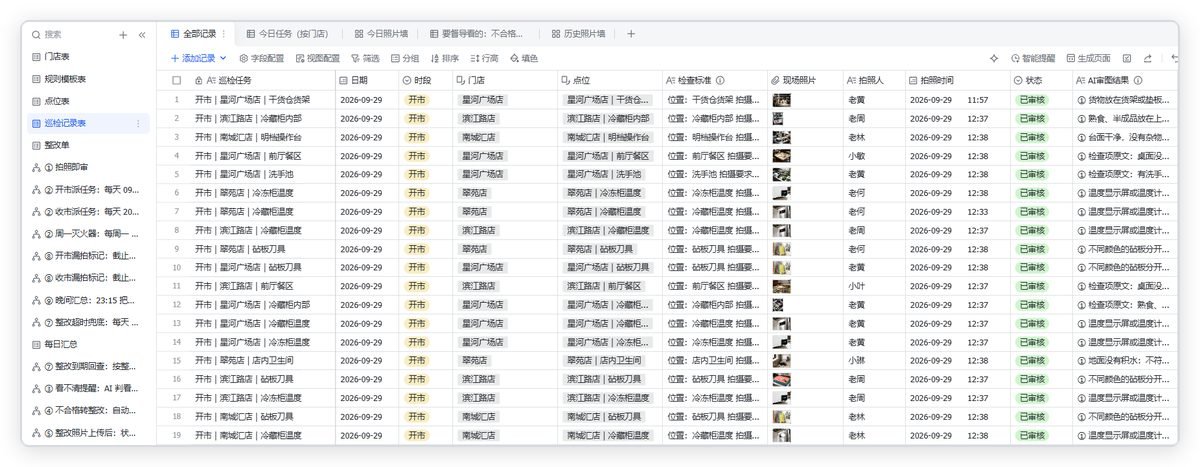Click 拍照人 '小敏' in row 4
This screenshot has height=467, width=1200.
[857, 156]
